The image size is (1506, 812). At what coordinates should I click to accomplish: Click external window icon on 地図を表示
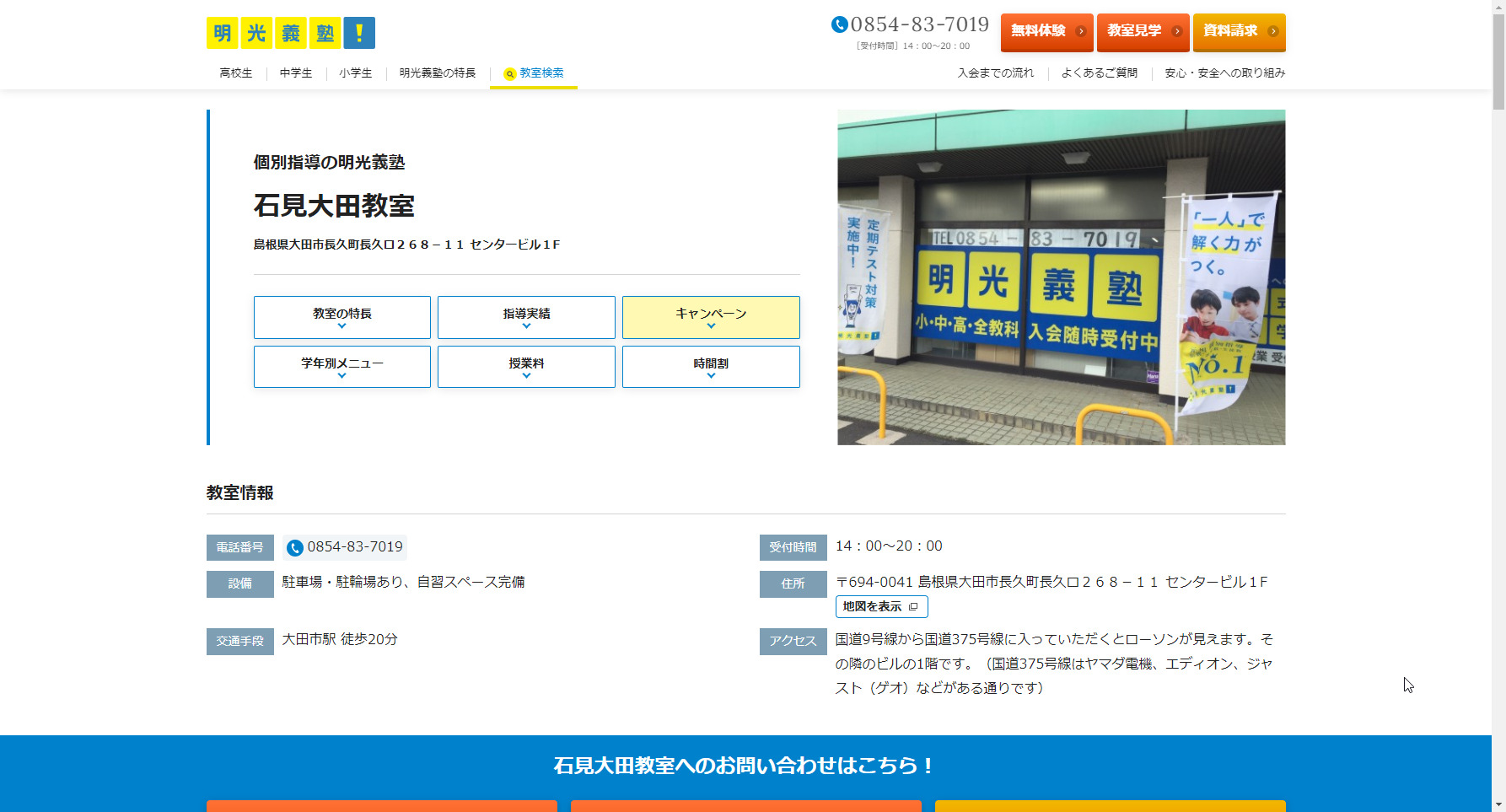tap(913, 606)
